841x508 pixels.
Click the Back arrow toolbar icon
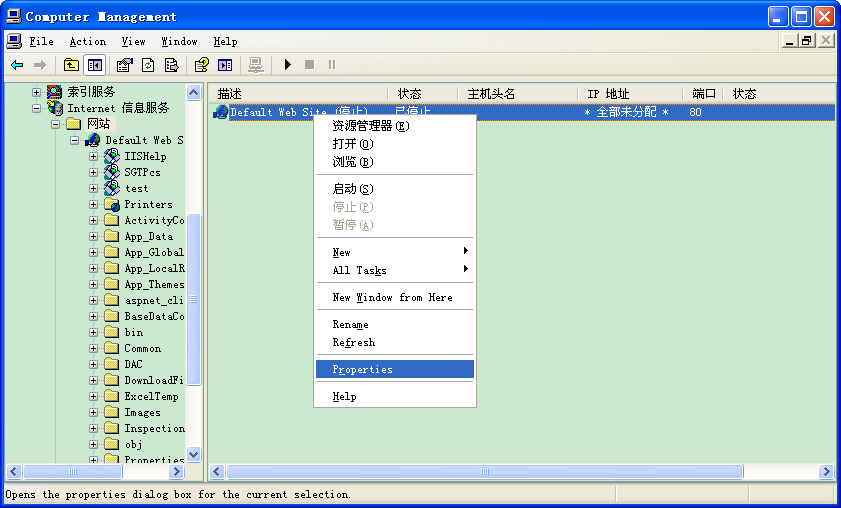coord(17,65)
